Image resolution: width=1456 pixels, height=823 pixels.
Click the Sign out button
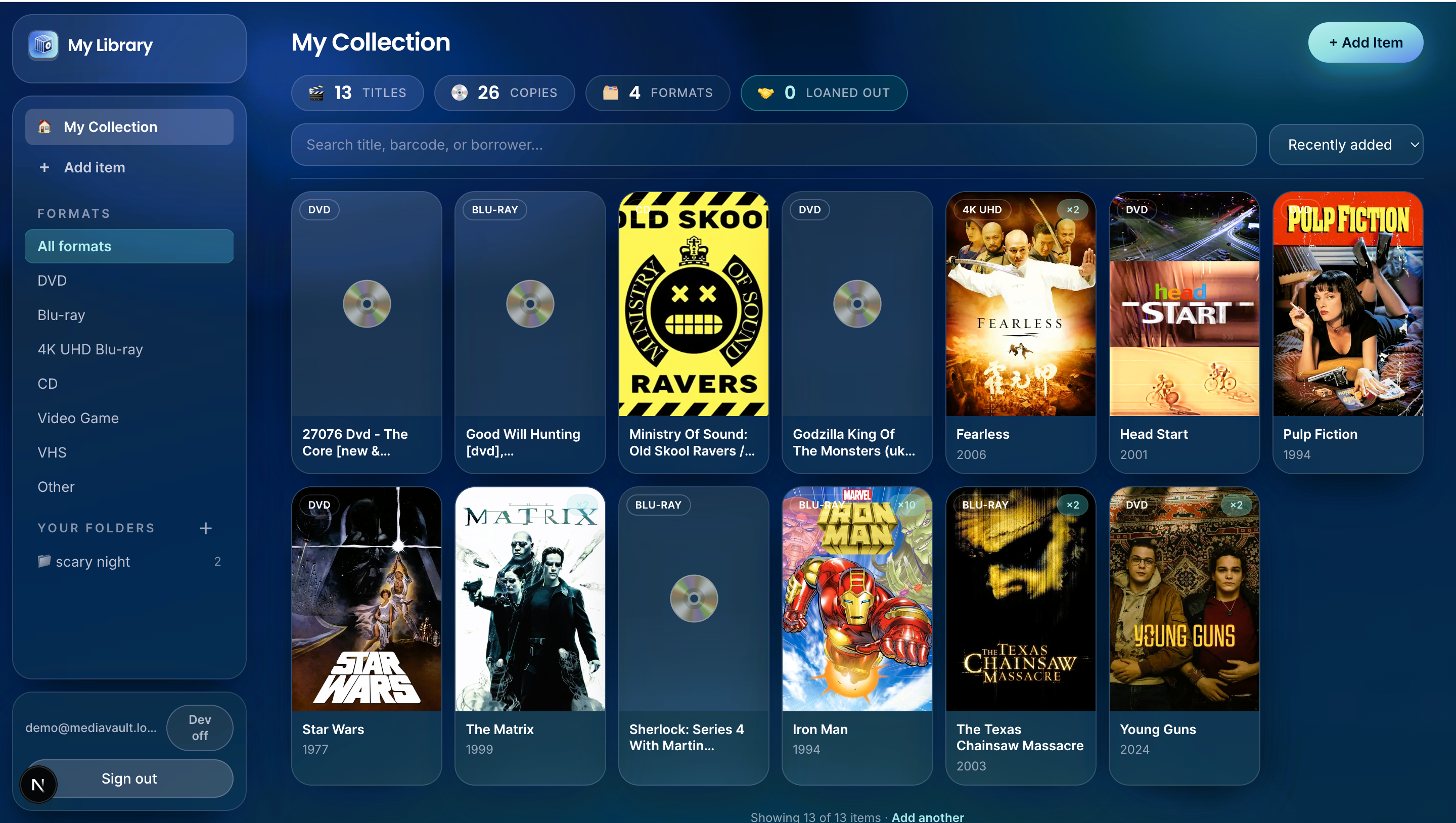click(x=129, y=779)
